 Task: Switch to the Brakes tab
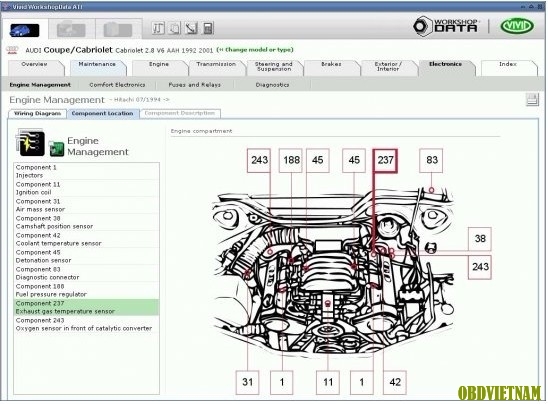[x=331, y=67]
